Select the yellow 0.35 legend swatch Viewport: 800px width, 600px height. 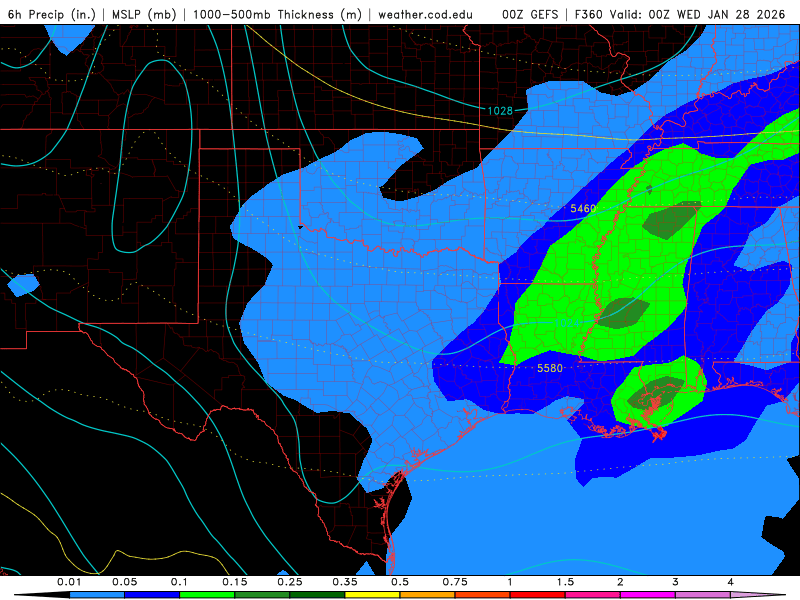373,595
